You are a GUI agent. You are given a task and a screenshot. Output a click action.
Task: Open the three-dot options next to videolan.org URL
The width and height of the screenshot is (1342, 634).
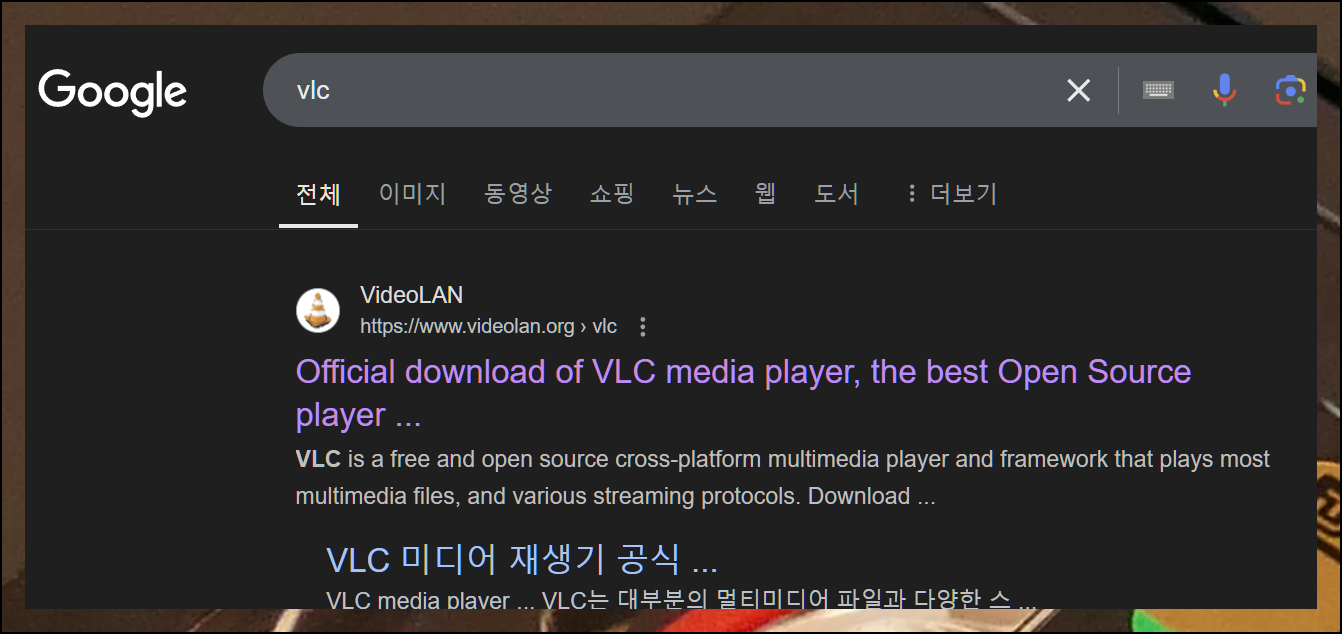click(643, 327)
